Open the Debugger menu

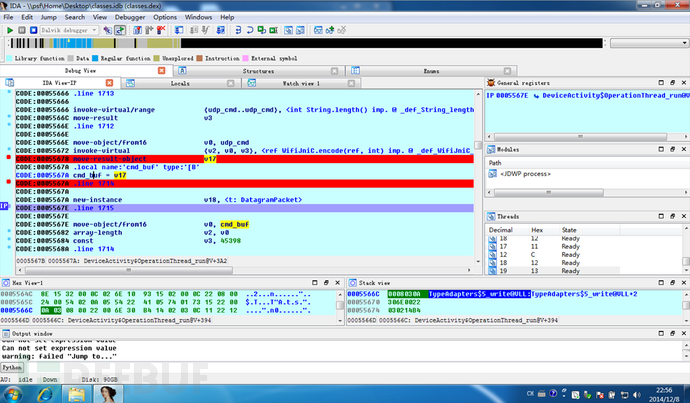tap(130, 17)
